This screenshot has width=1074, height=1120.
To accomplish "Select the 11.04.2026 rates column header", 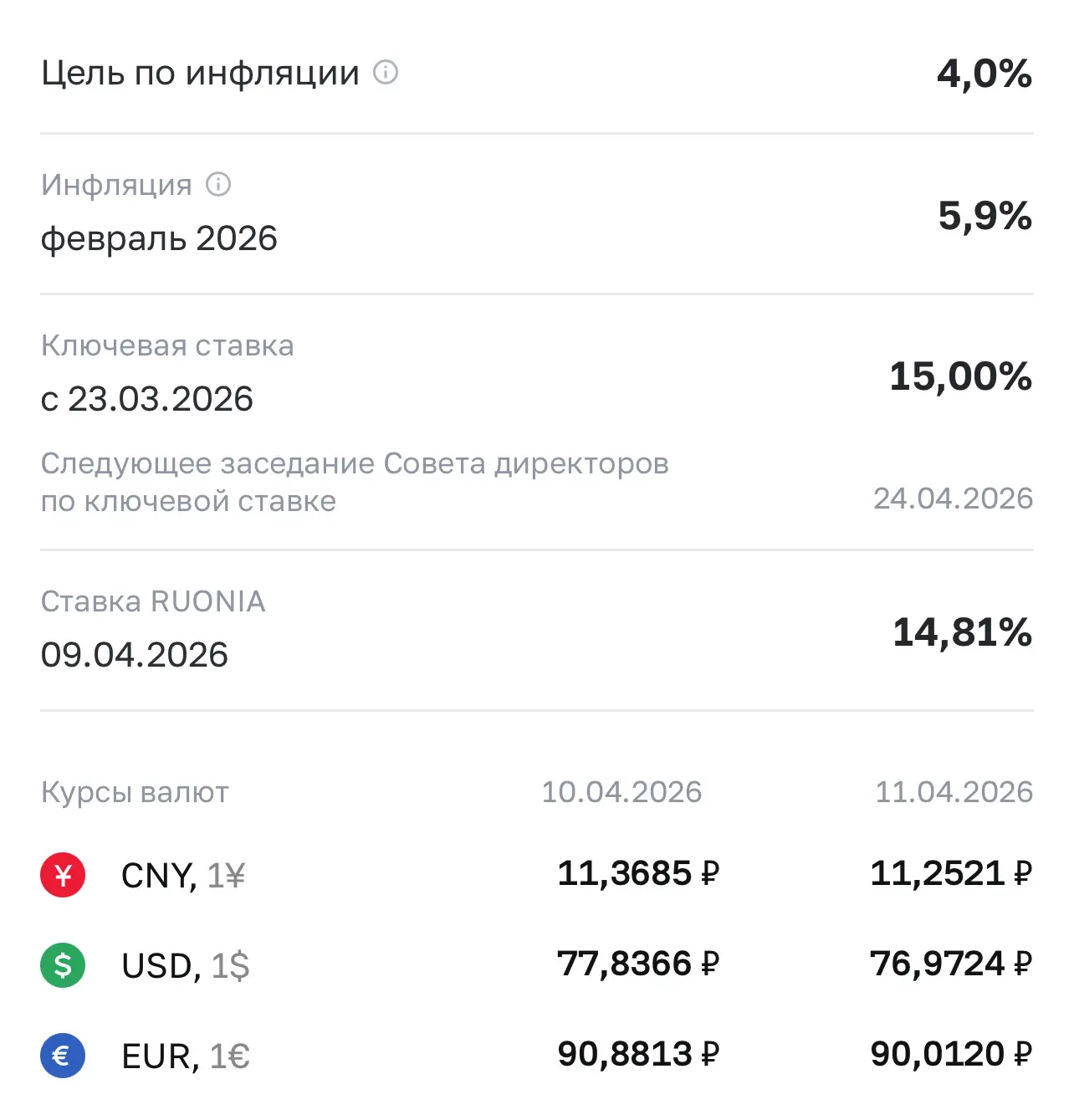I will 954,792.
